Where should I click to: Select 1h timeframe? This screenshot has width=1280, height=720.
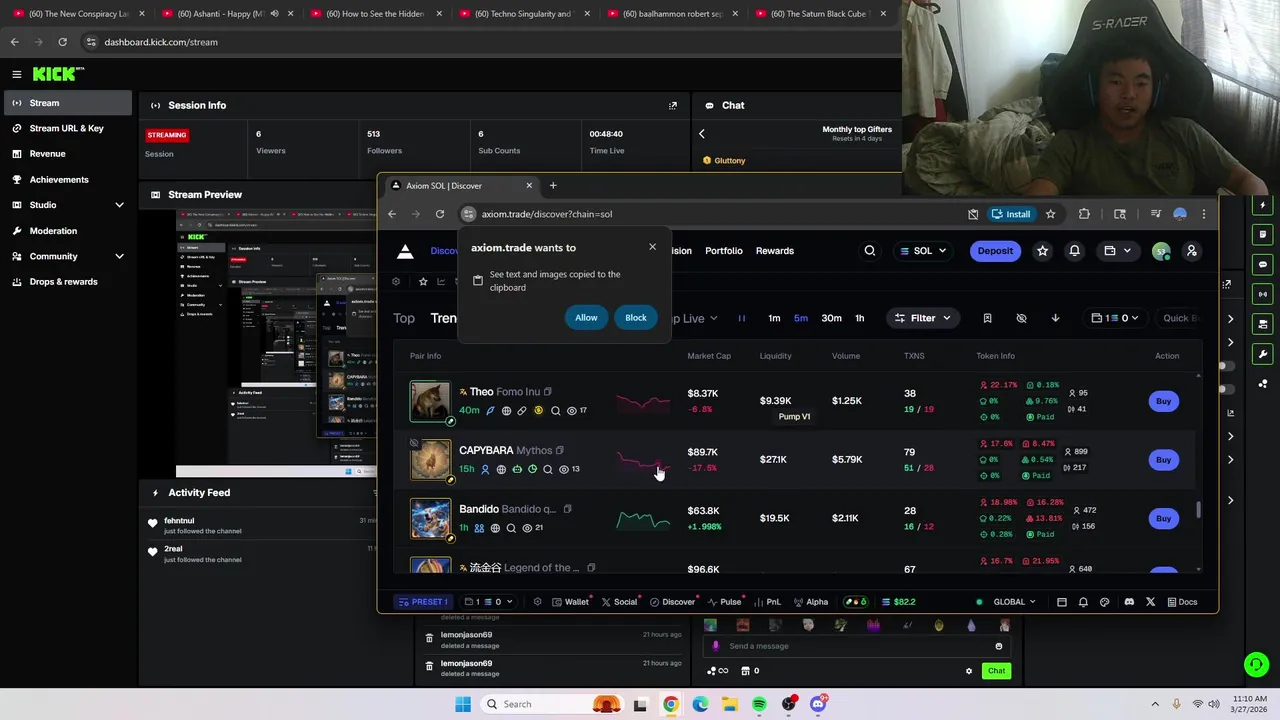tap(859, 318)
